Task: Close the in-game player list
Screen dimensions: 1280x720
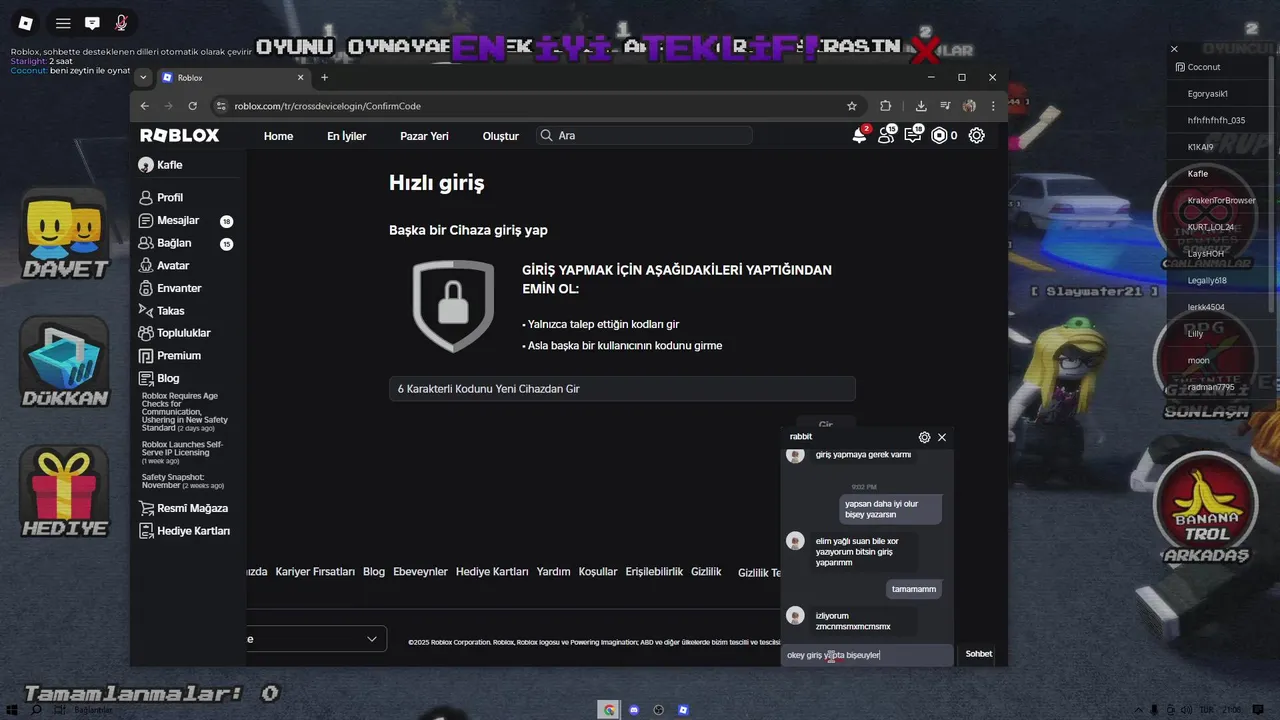Action: pos(1174,49)
